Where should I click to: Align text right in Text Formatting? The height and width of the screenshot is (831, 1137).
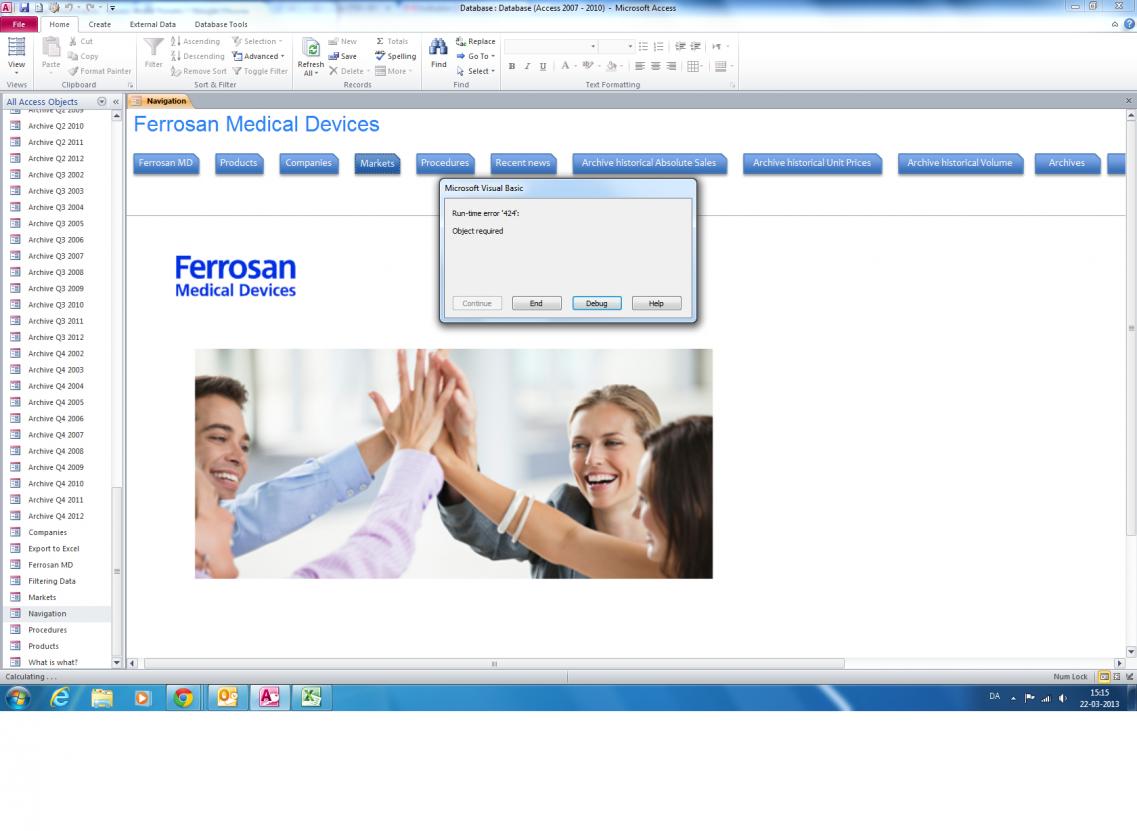[671, 66]
